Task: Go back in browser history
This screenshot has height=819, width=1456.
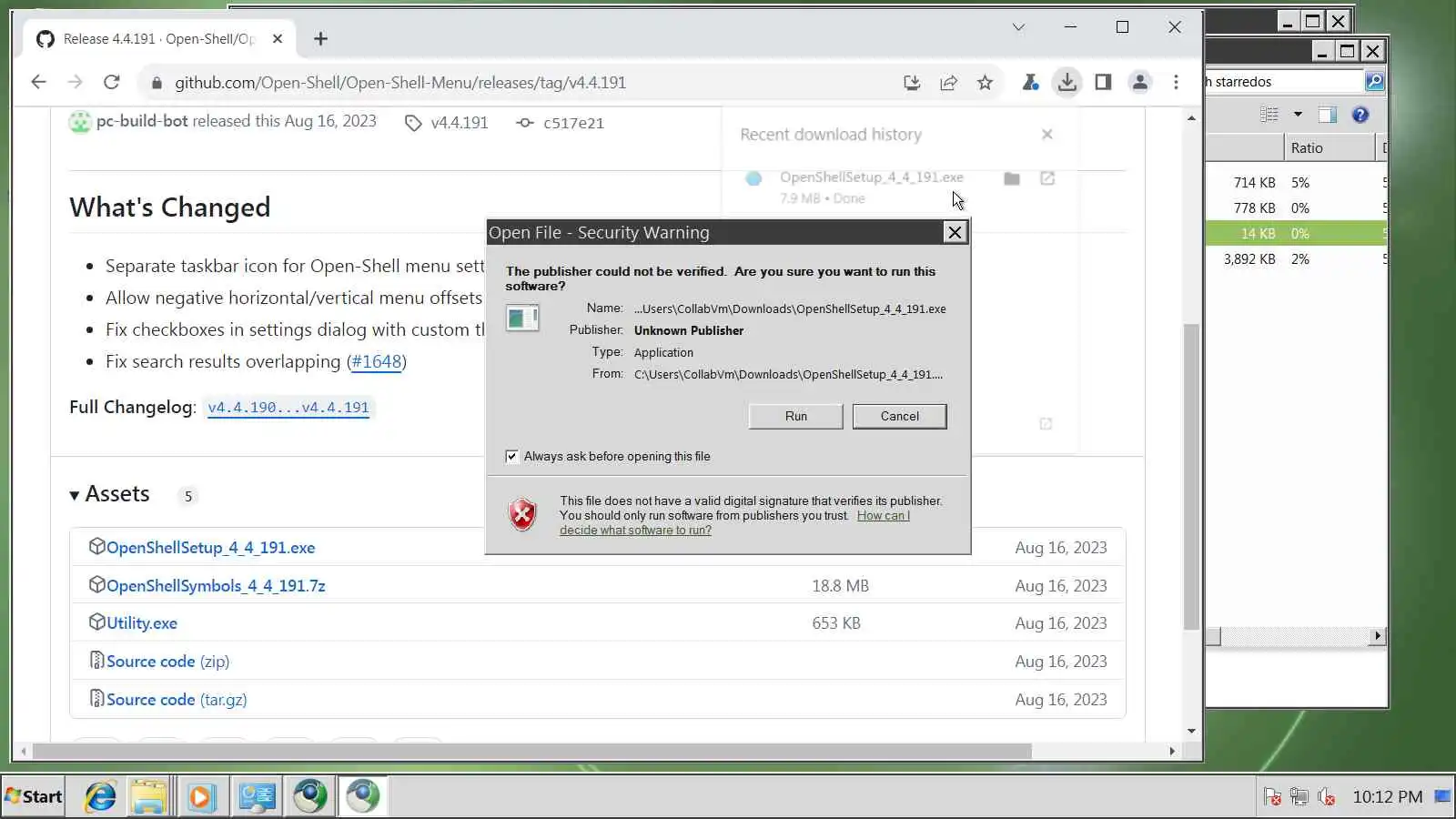Action: tap(38, 82)
